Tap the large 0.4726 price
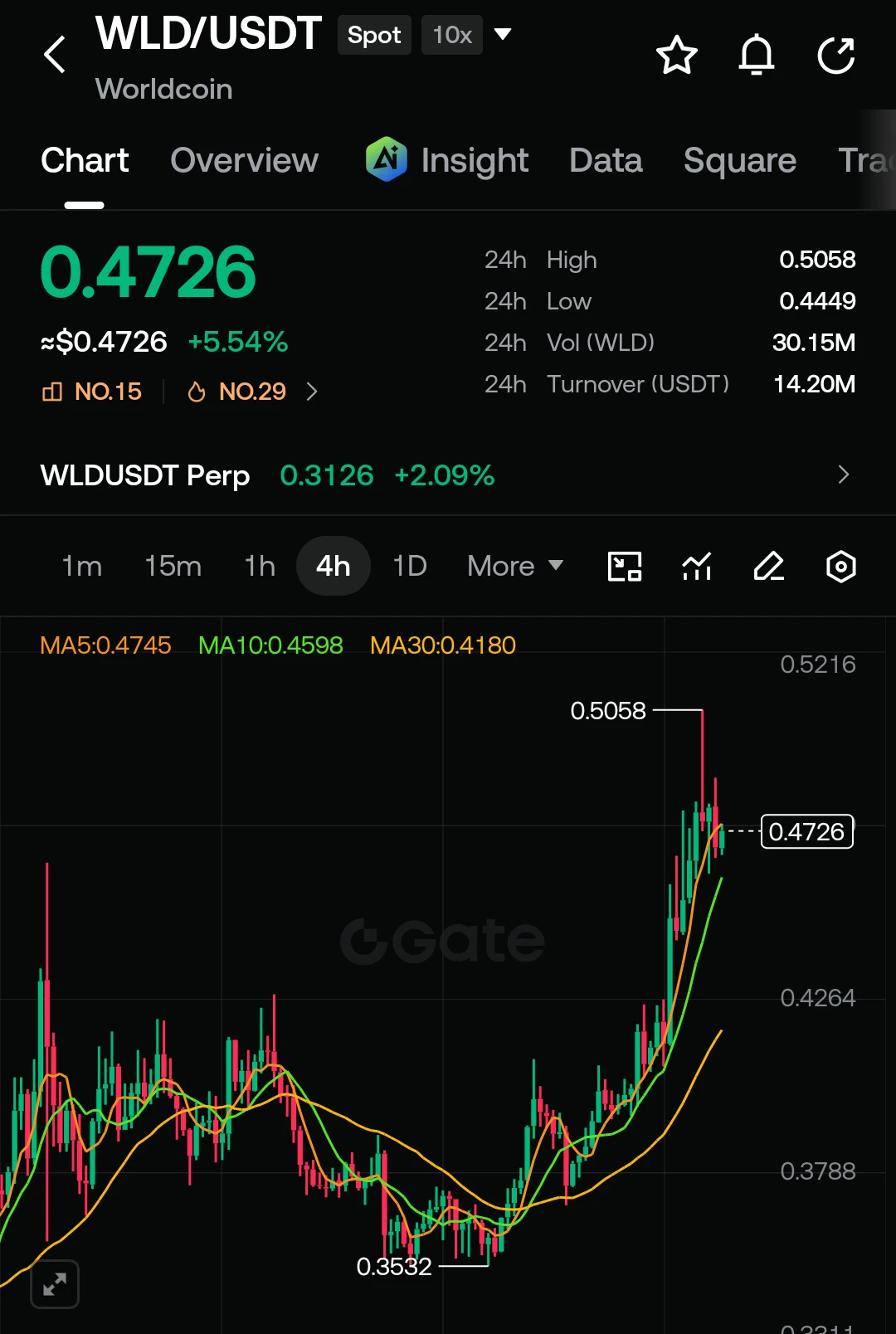Viewport: 896px width, 1334px height. click(x=148, y=272)
